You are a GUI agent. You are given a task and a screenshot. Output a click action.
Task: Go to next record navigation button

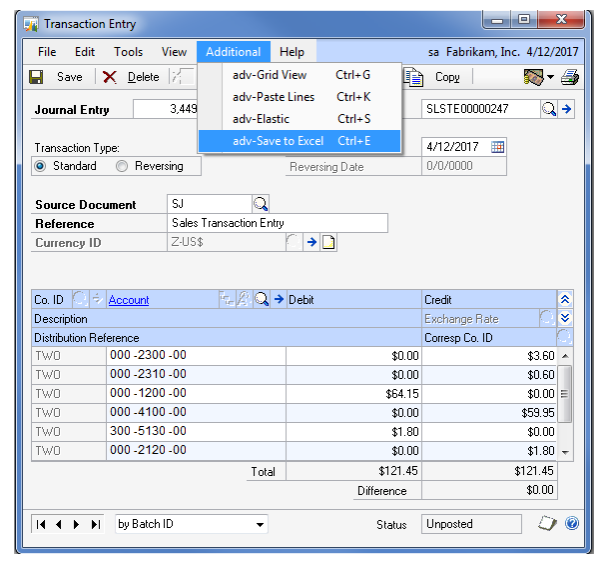point(77,524)
